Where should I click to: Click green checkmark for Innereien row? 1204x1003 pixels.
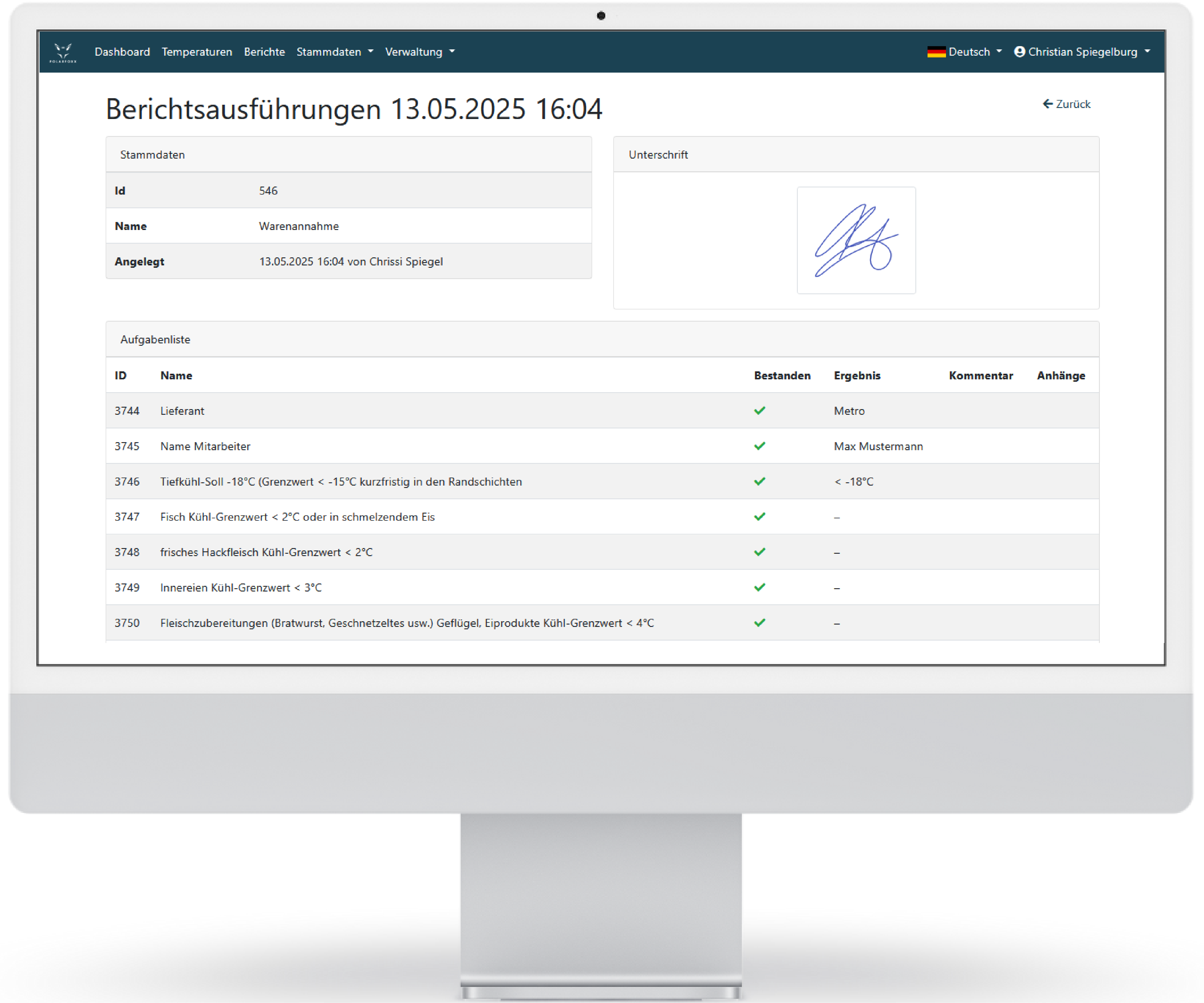coord(760,587)
